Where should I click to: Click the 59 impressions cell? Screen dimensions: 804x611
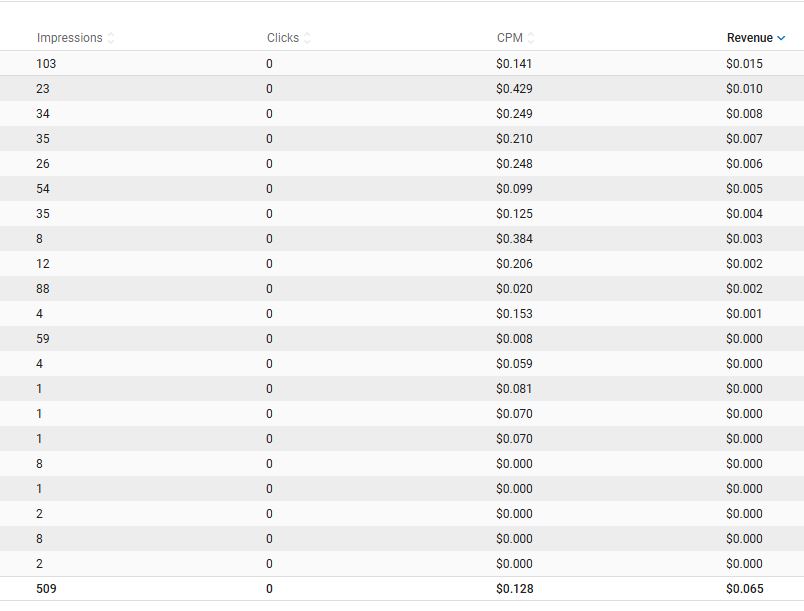point(43,339)
